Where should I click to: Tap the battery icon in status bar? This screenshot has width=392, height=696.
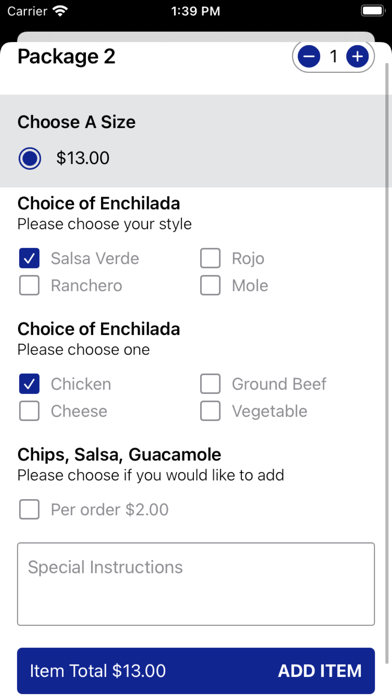point(373,11)
